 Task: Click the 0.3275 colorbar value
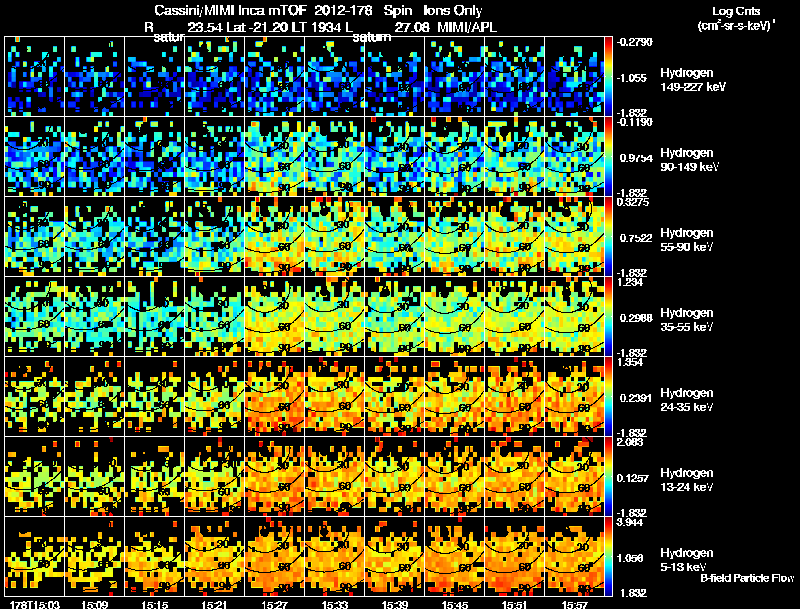tap(633, 202)
